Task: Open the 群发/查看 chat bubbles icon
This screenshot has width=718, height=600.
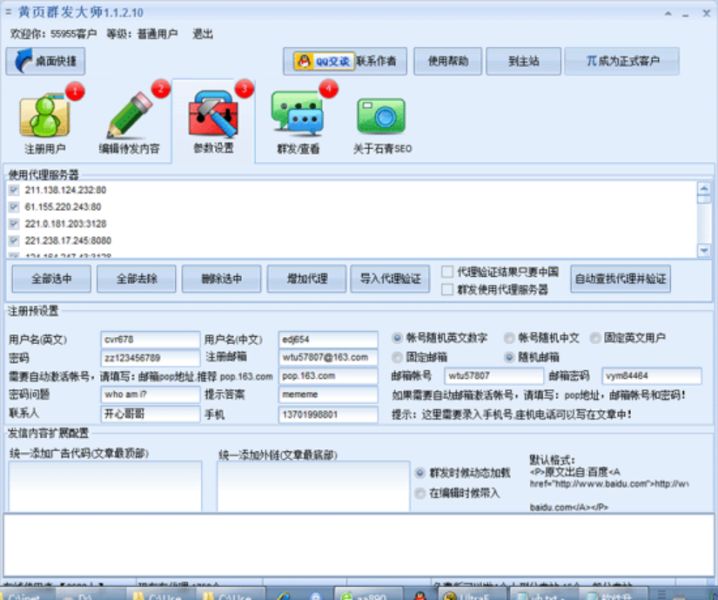Action: click(x=297, y=116)
